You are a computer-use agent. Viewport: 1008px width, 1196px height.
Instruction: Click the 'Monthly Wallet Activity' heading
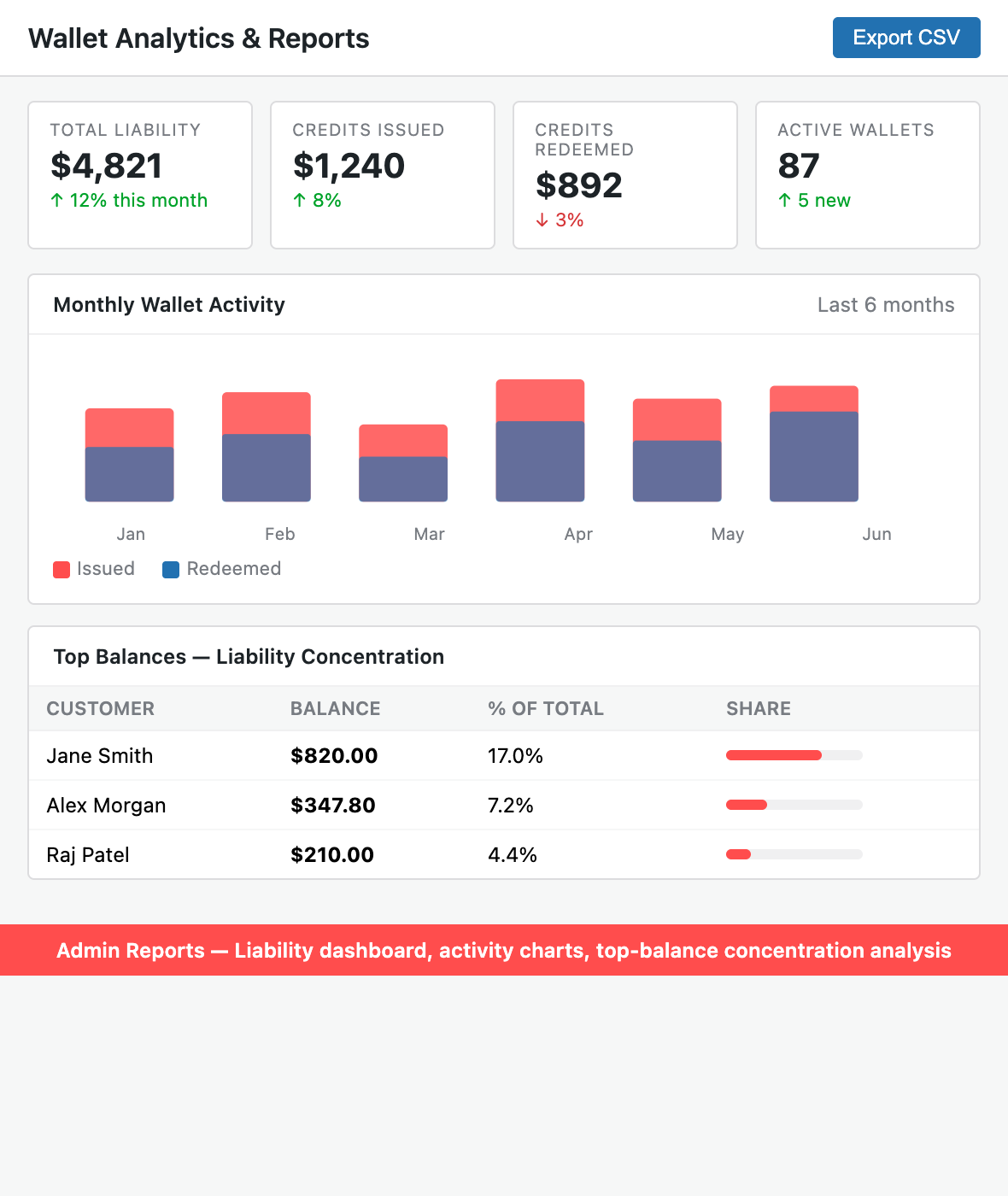169,305
